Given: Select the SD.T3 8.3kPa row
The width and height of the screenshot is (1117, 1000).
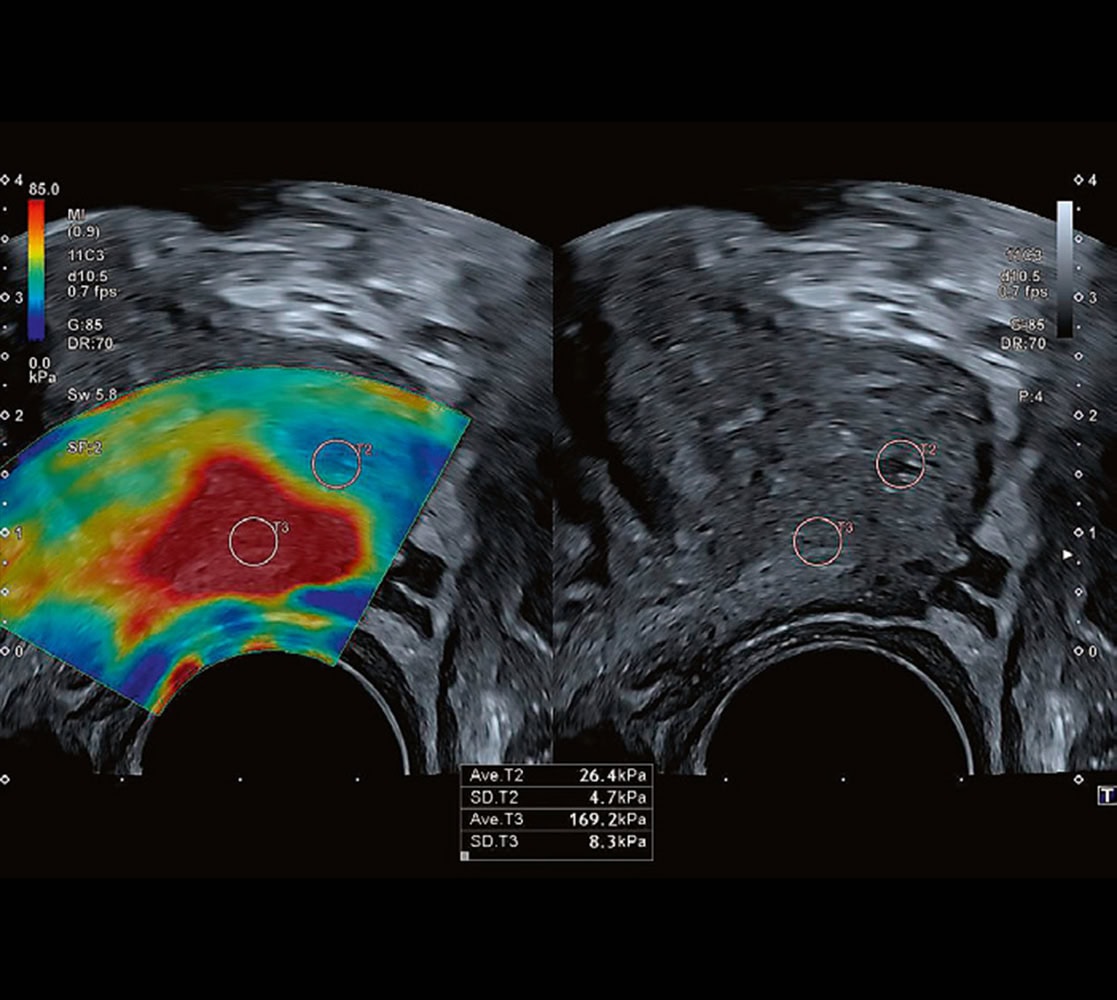Looking at the screenshot, I should [x=556, y=841].
